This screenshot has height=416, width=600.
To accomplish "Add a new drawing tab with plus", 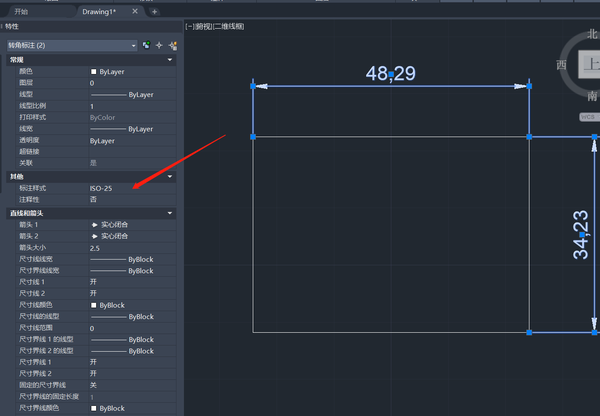I will point(154,12).
